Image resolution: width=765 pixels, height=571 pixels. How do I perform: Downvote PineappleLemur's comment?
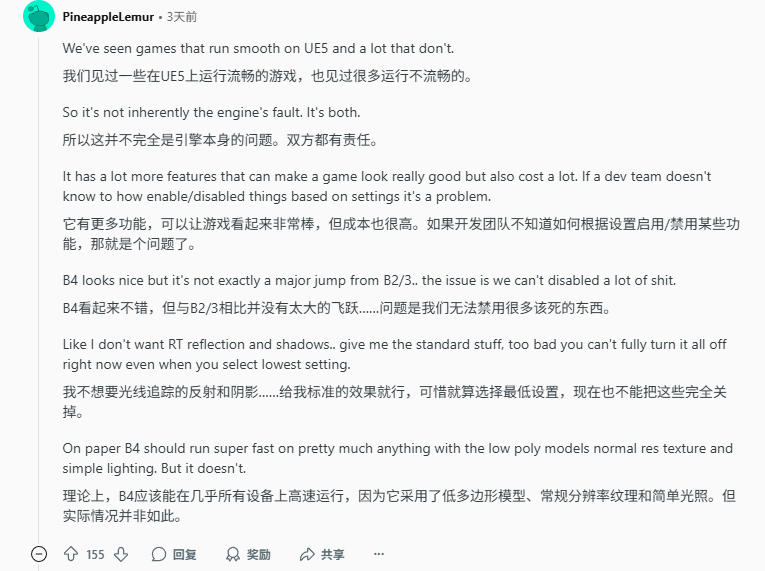pos(121,554)
